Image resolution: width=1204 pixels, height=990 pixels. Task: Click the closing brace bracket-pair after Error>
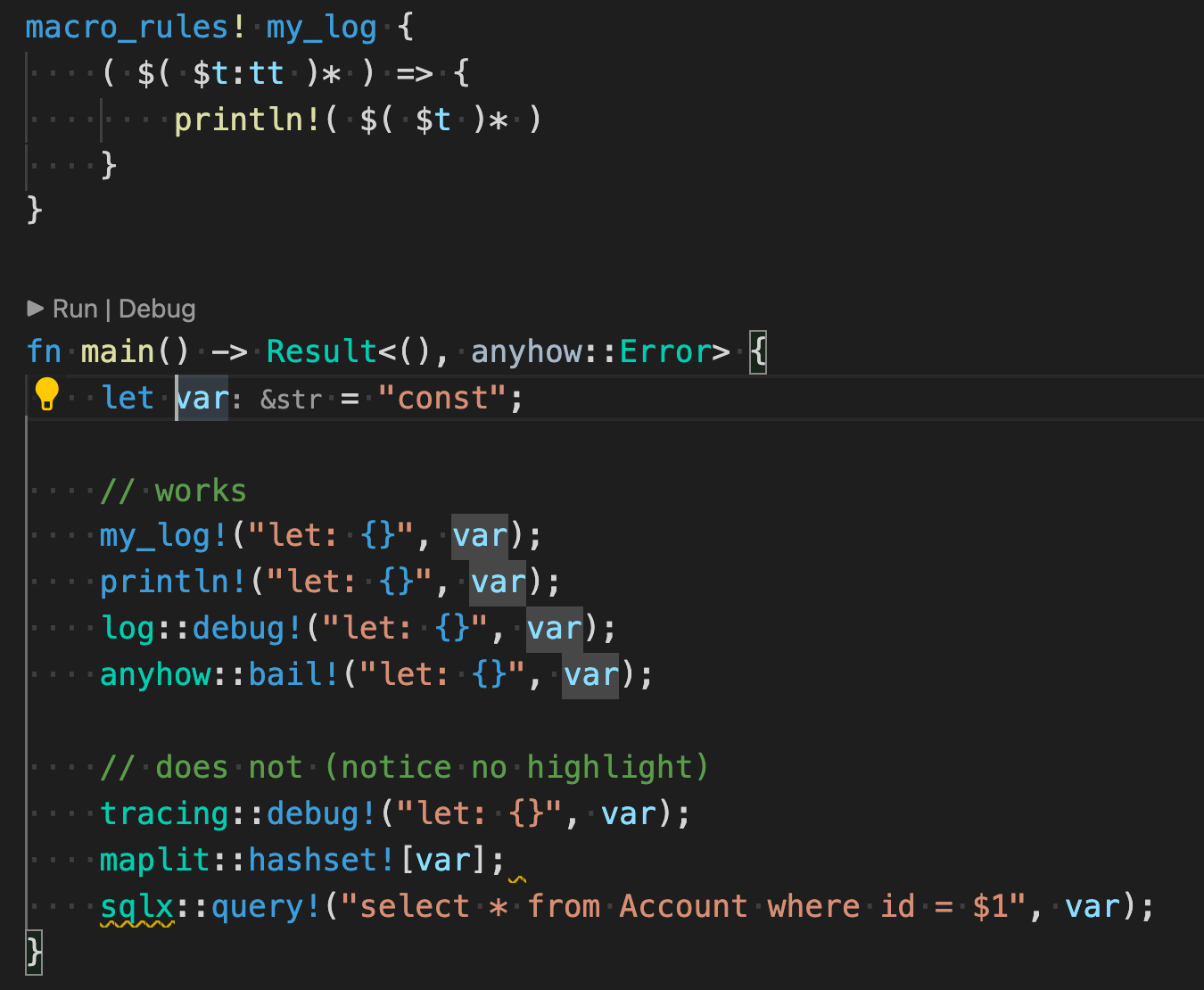point(759,351)
